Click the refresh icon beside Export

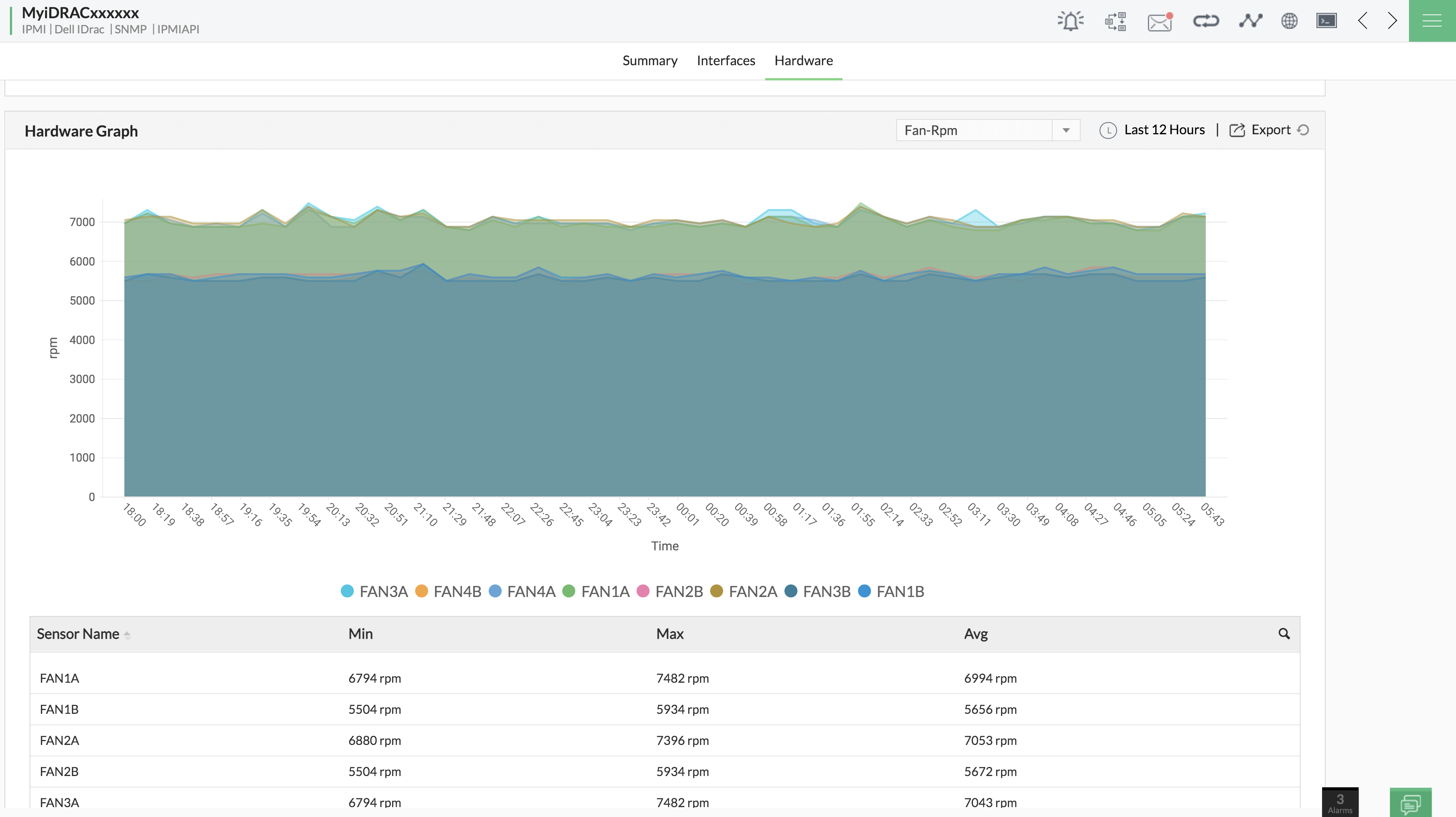tap(1304, 130)
